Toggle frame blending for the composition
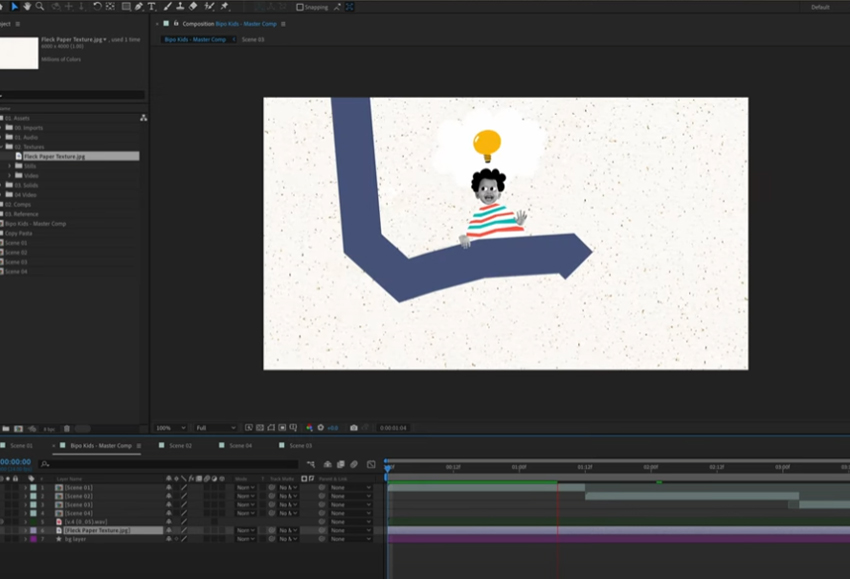The height and width of the screenshot is (579, 850). 340,464
